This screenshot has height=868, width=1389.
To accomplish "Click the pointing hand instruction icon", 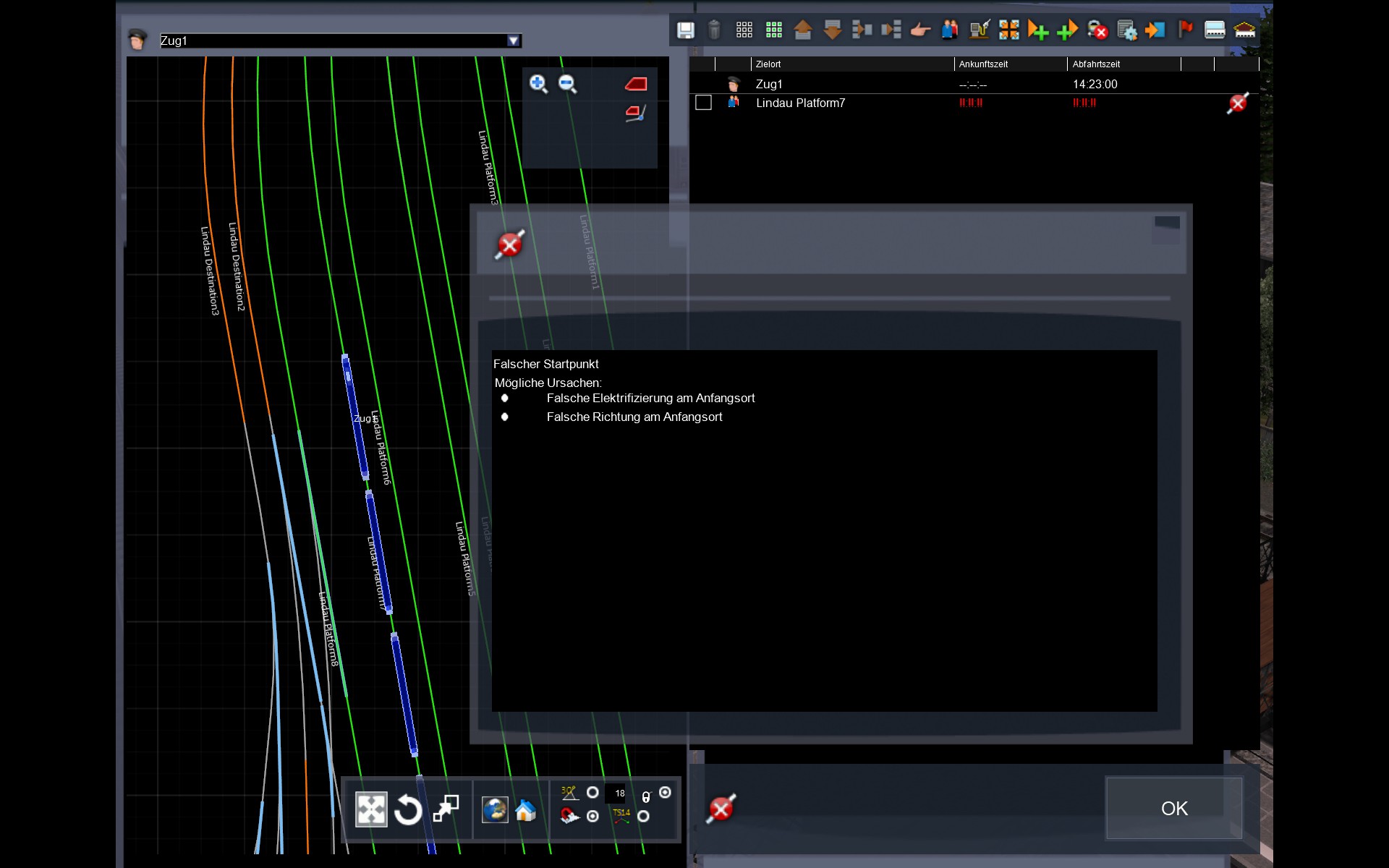I will pyautogui.click(x=919, y=30).
